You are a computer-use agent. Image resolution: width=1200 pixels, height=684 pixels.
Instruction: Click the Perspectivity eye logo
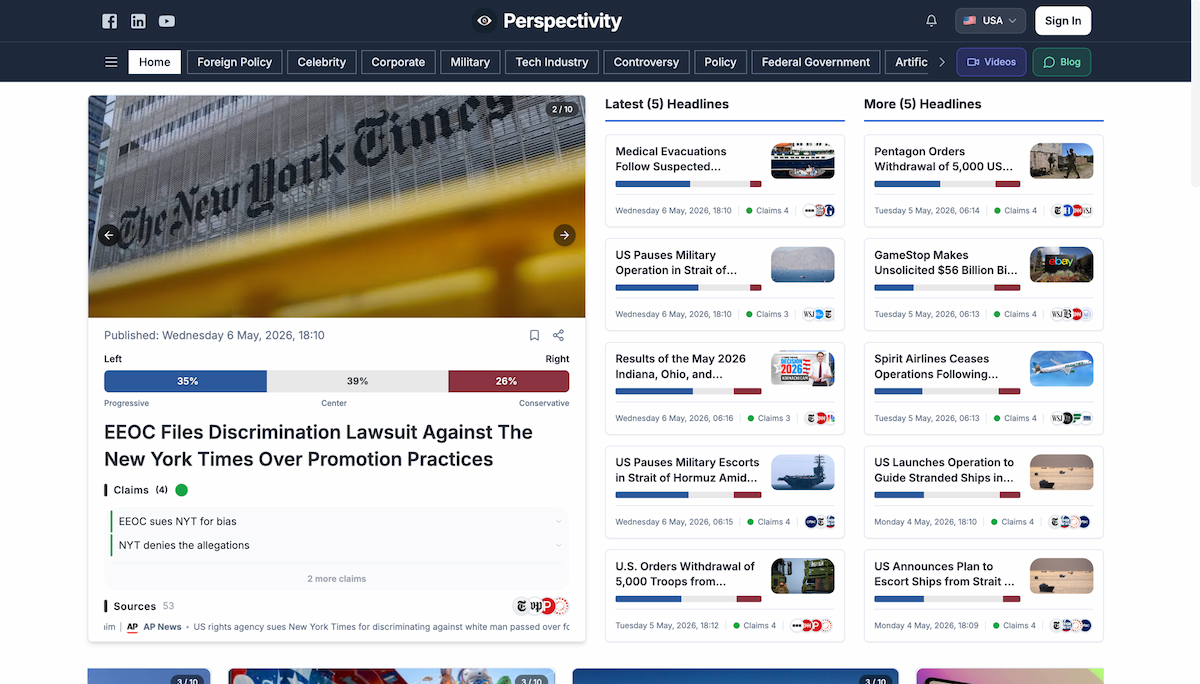tap(485, 21)
